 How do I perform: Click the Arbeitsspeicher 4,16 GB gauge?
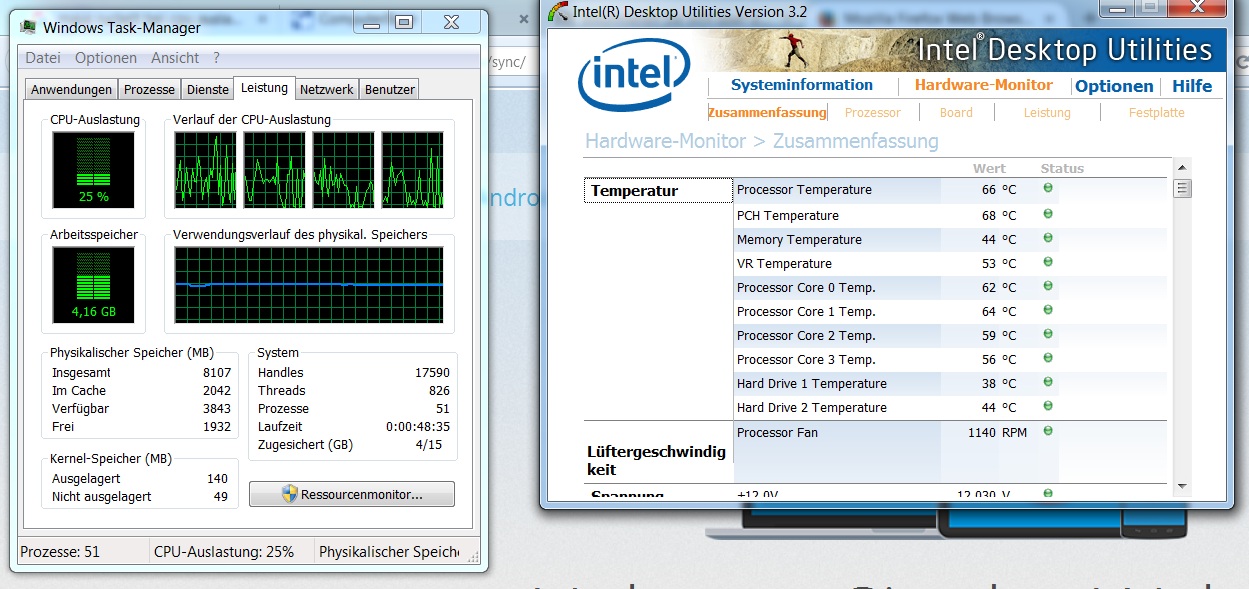tap(93, 286)
